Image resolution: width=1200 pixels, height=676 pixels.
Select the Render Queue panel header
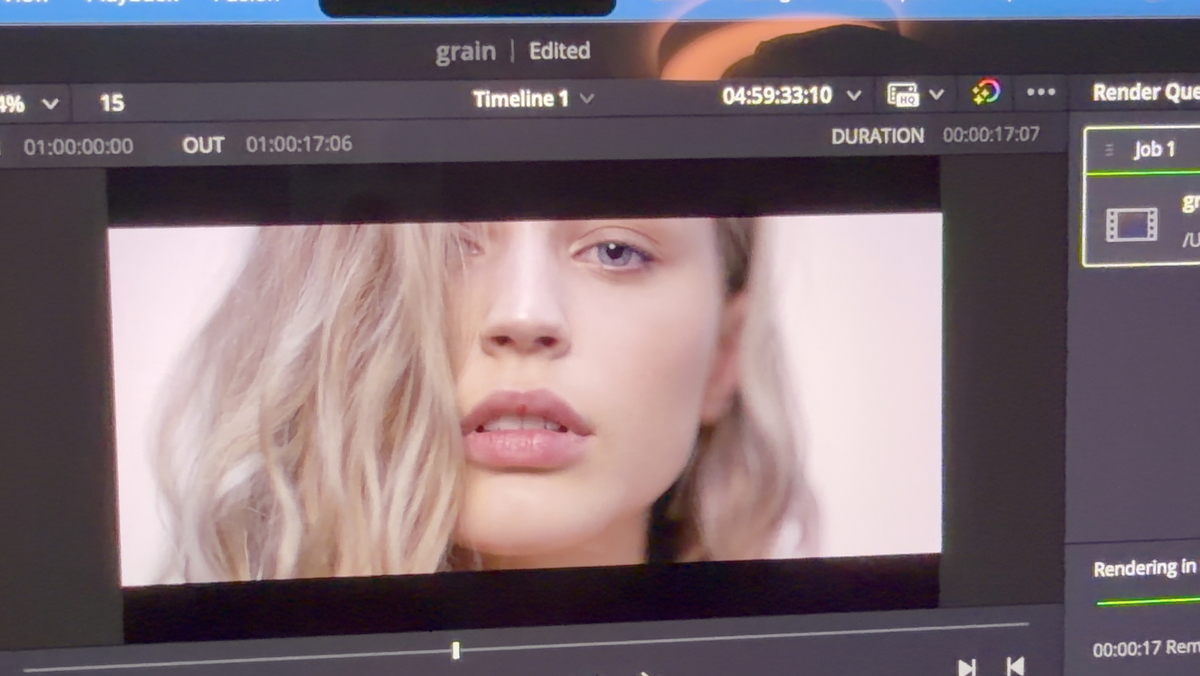pyautogui.click(x=1145, y=92)
